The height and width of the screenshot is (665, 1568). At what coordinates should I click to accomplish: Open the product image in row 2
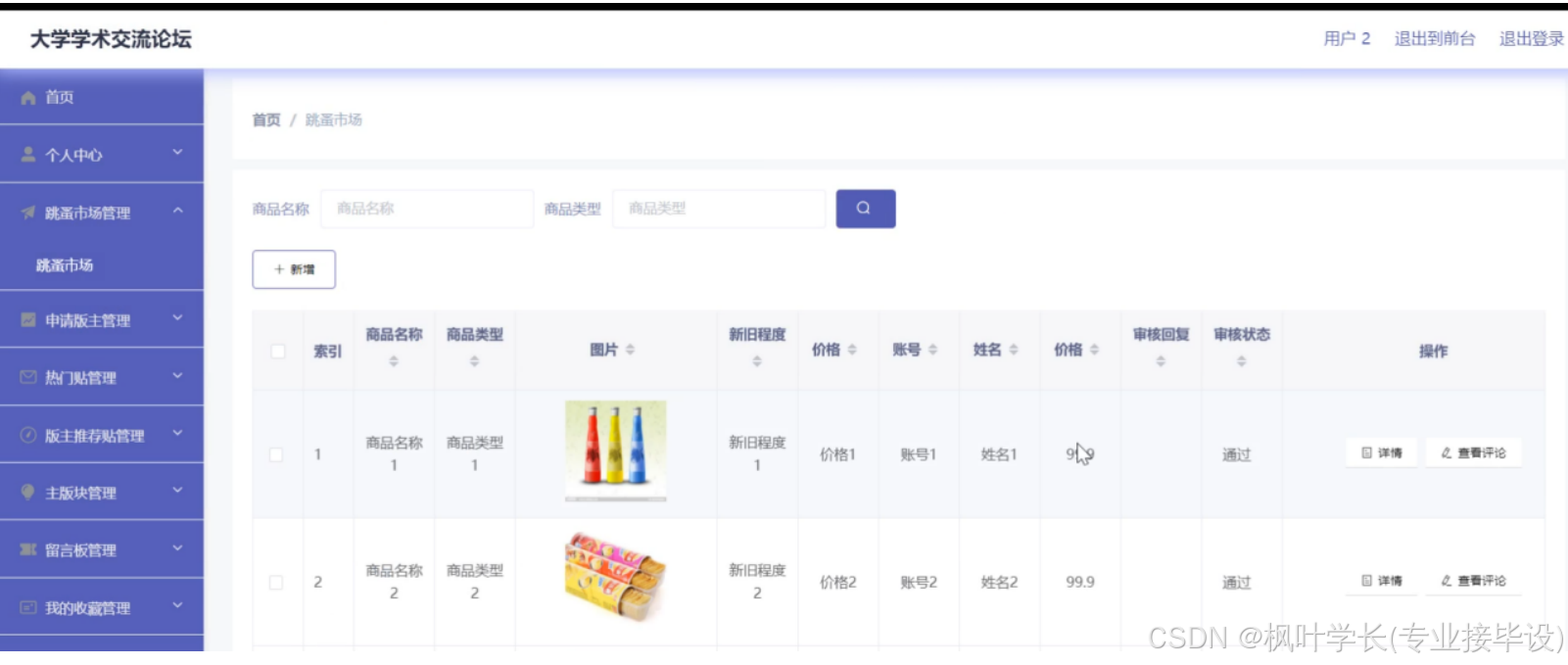(x=615, y=577)
